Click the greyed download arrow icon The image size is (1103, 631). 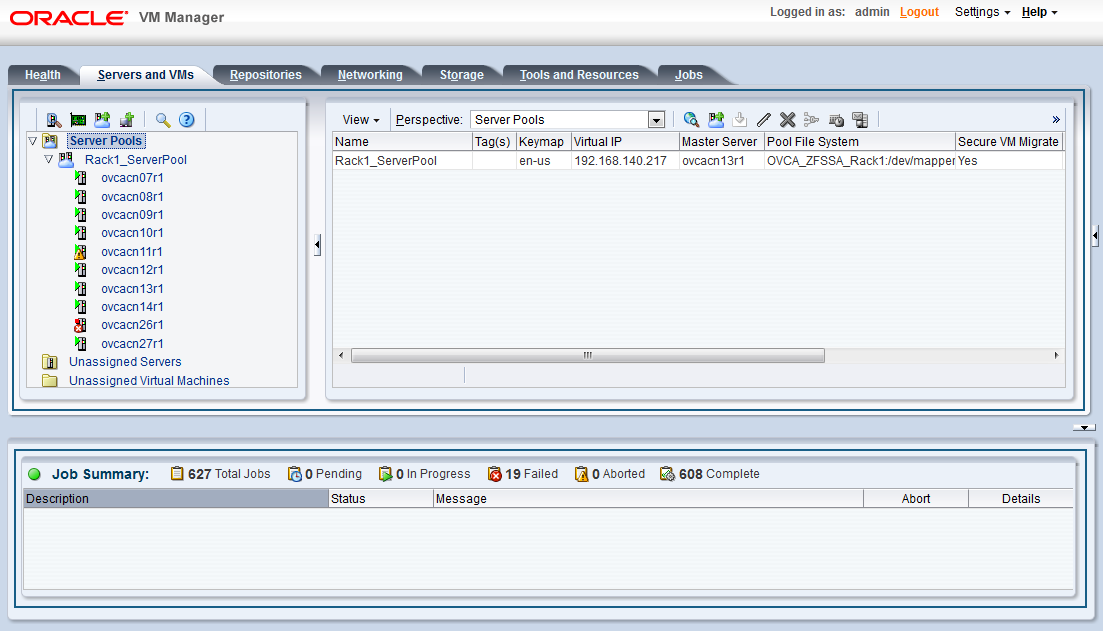pos(739,120)
